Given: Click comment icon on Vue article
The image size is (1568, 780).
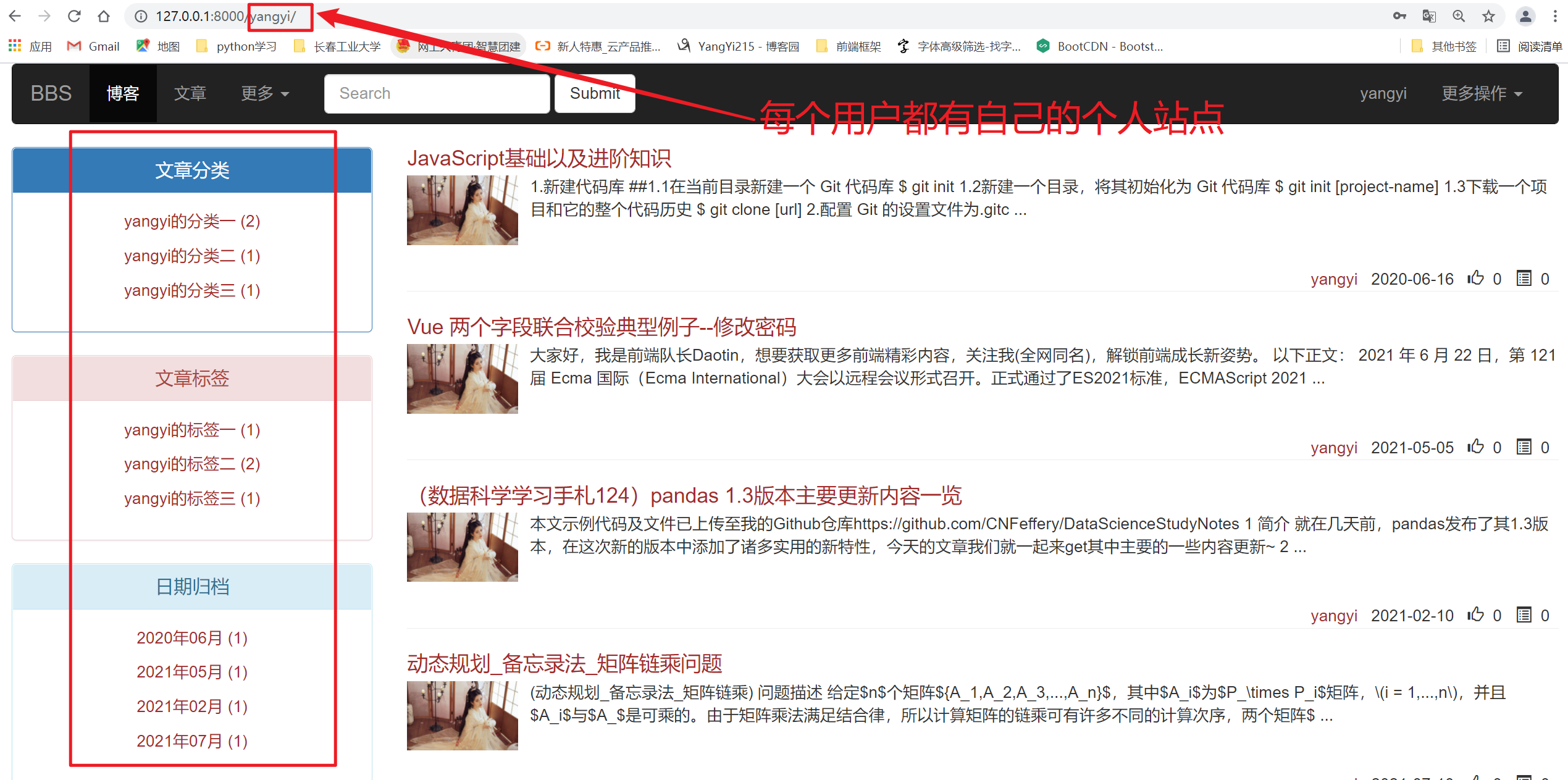Looking at the screenshot, I should click(x=1524, y=447).
